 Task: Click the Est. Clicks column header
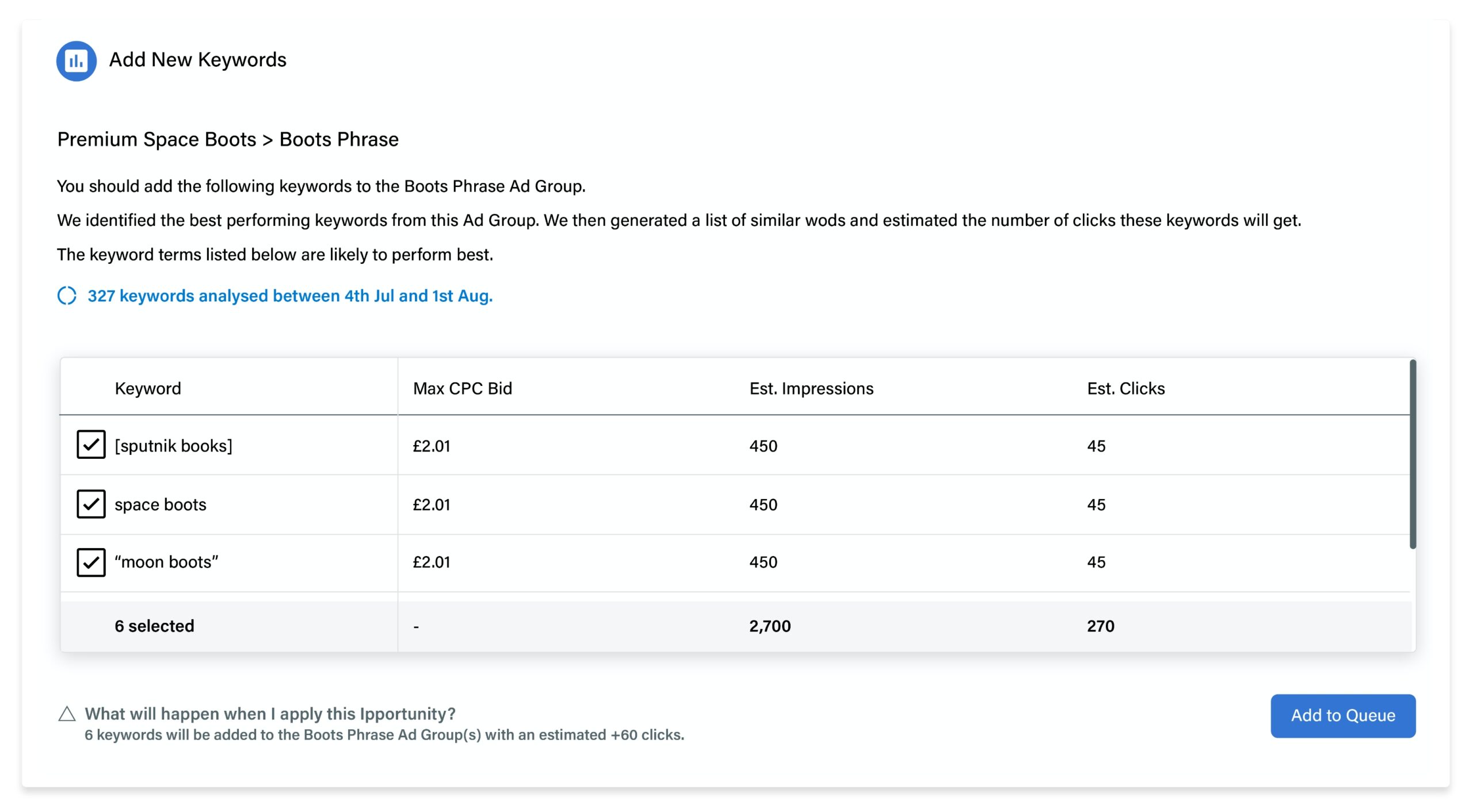pyautogui.click(x=1125, y=389)
